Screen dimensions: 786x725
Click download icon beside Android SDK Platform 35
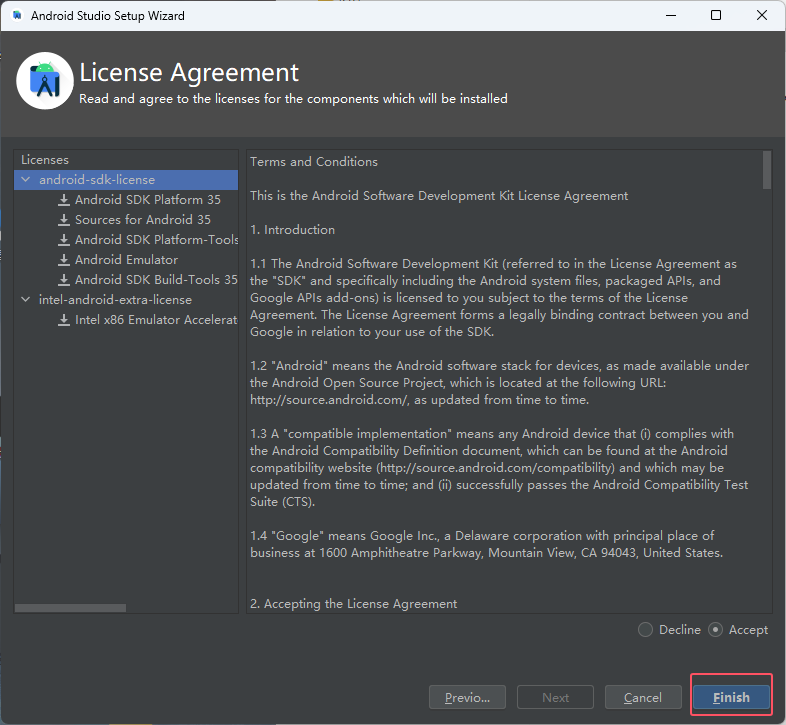pyautogui.click(x=64, y=200)
